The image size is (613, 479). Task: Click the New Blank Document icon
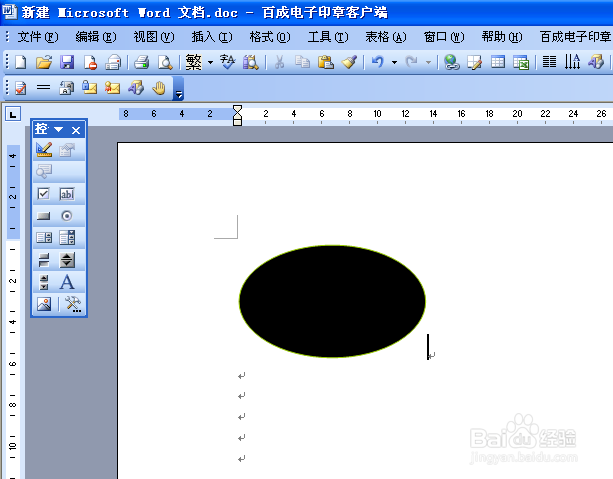click(21, 62)
